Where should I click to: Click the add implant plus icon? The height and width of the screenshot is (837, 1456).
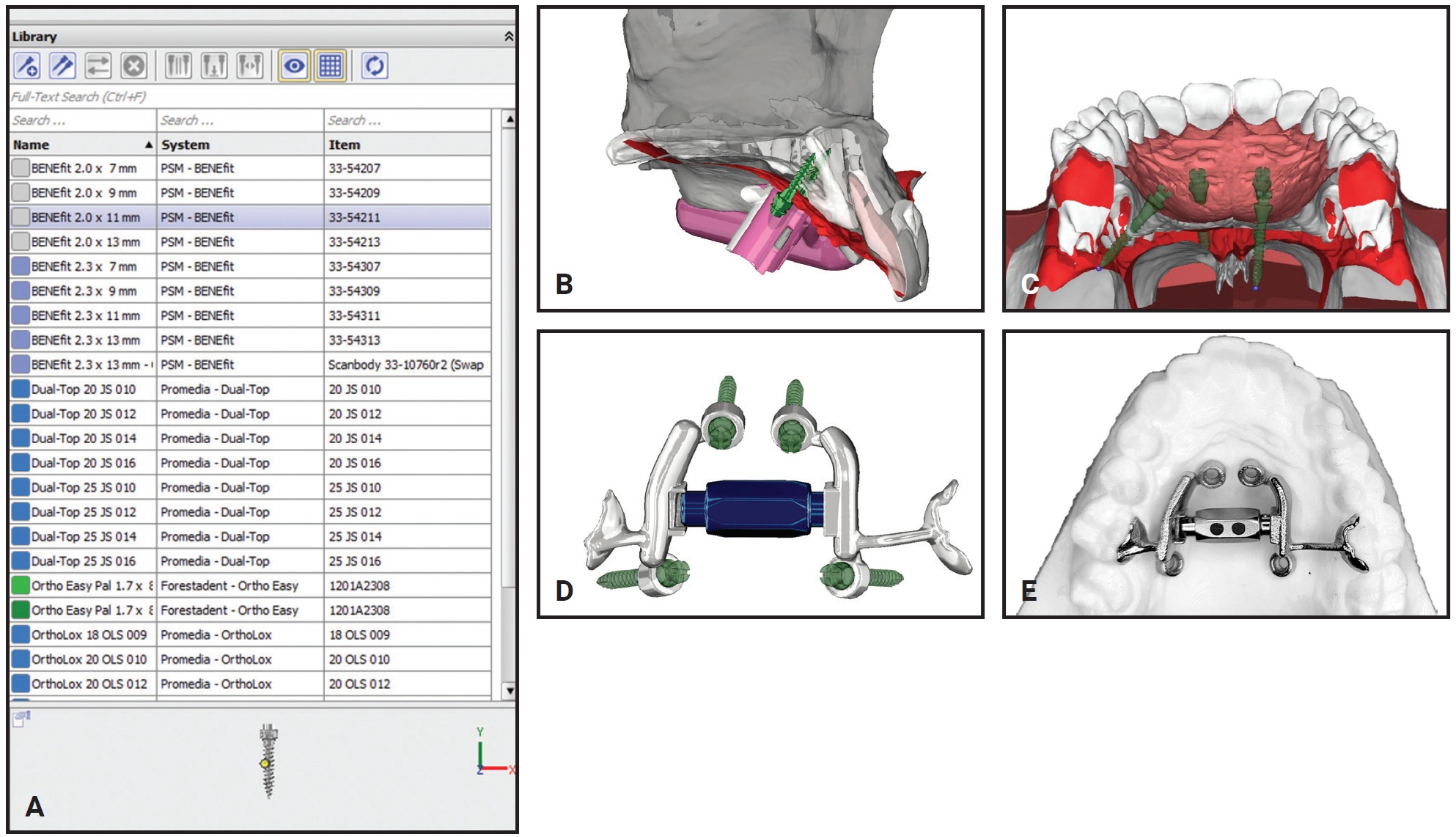tap(27, 66)
